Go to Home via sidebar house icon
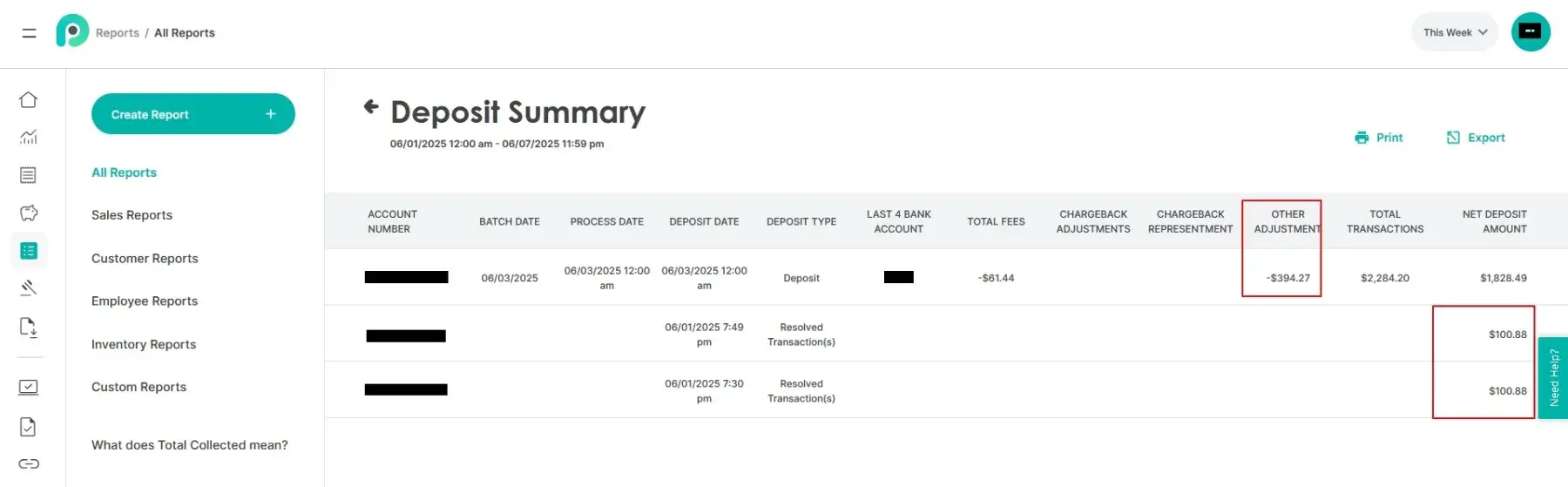1568x487 pixels. point(28,100)
